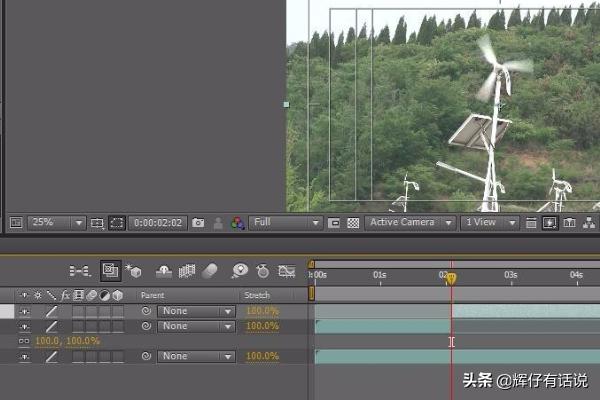The image size is (600, 400).
Task: Click the Show Snapshot person icon
Action: [x=218, y=223]
